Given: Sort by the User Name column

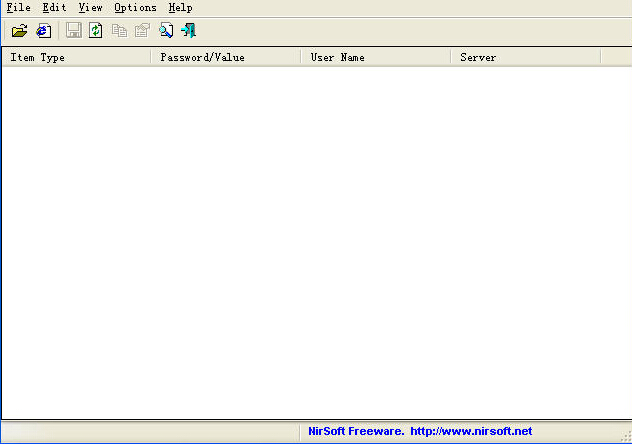Looking at the screenshot, I should coord(375,57).
